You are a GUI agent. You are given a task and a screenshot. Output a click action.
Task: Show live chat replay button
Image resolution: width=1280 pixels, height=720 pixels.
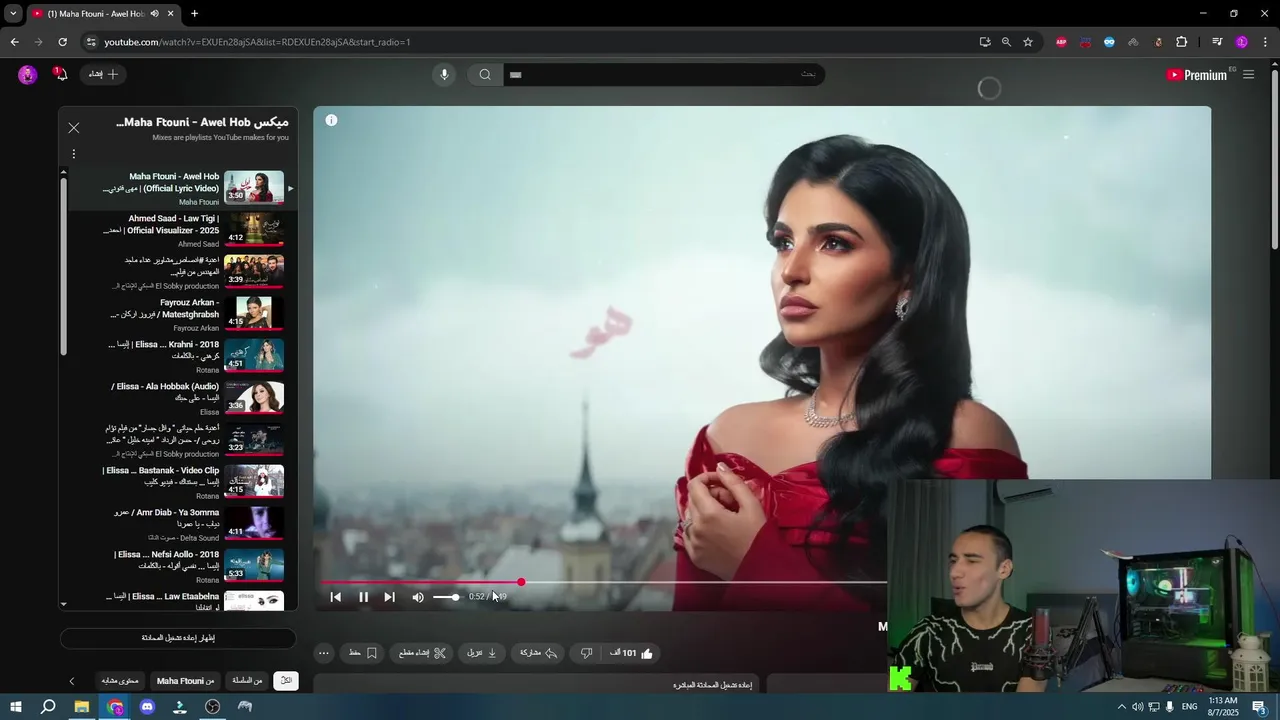[x=178, y=638]
